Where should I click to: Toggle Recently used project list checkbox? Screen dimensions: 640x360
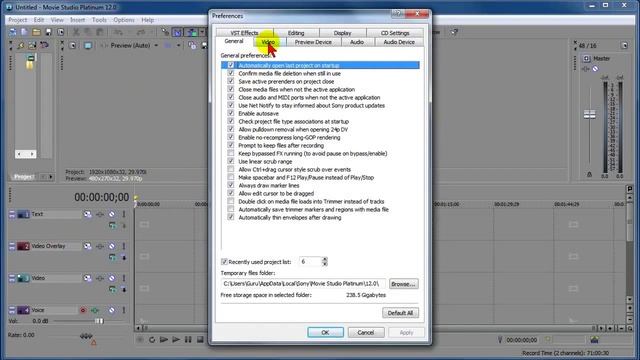[x=224, y=262]
